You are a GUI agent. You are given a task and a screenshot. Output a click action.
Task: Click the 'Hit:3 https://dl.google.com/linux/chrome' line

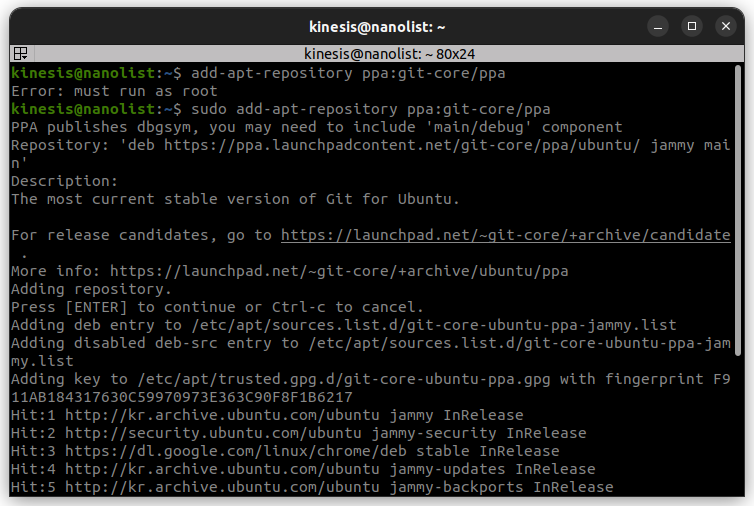point(286,451)
